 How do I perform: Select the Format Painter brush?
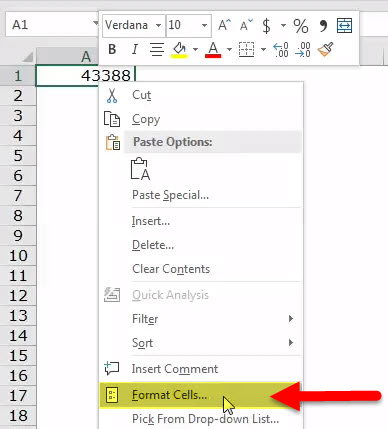(325, 50)
